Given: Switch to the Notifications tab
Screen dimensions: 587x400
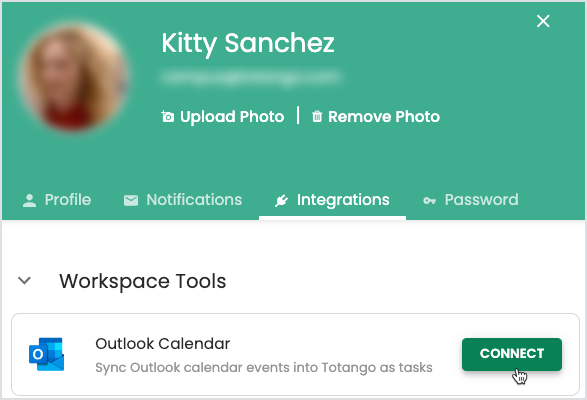Looking at the screenshot, I should 183,200.
